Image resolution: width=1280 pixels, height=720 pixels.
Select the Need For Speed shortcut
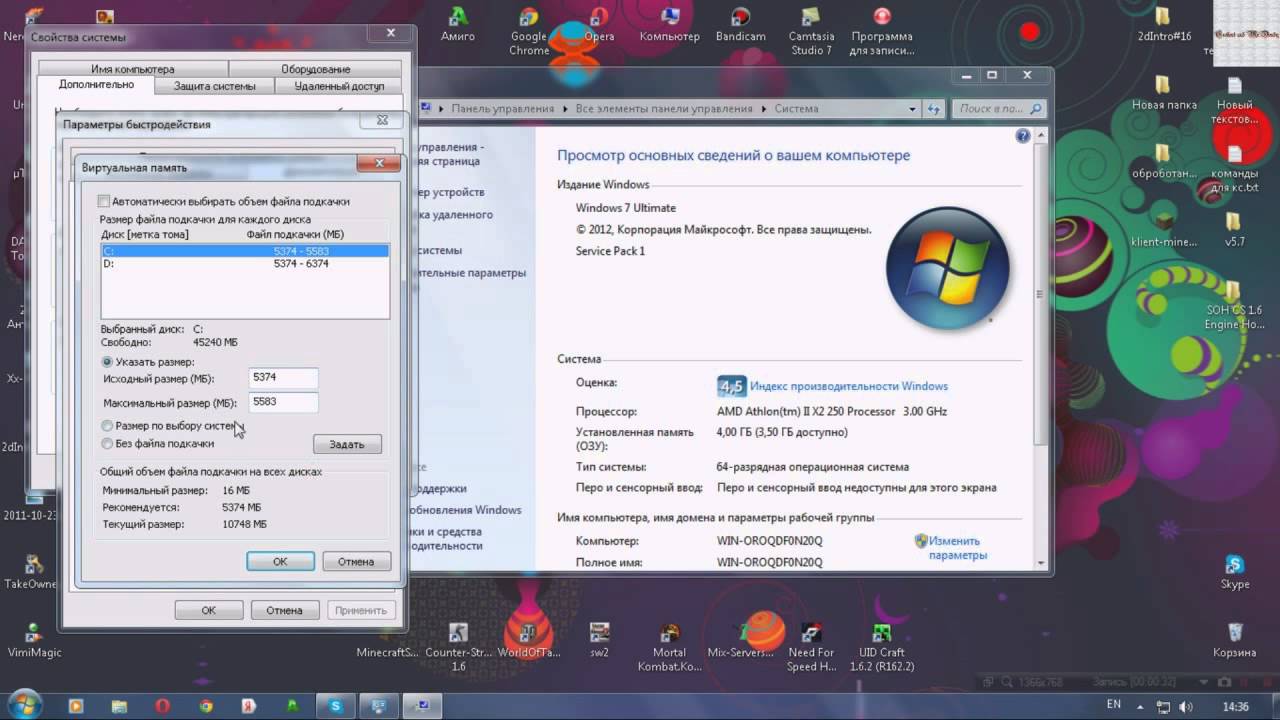[x=811, y=647]
